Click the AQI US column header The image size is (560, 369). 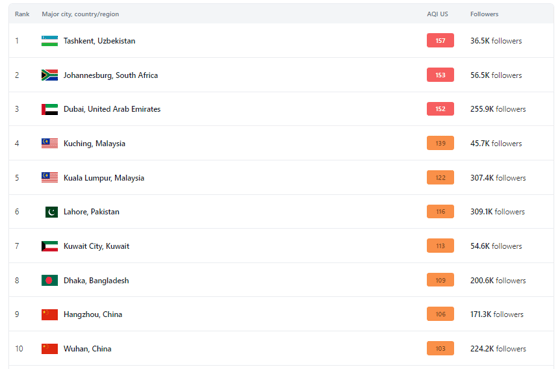tap(438, 14)
